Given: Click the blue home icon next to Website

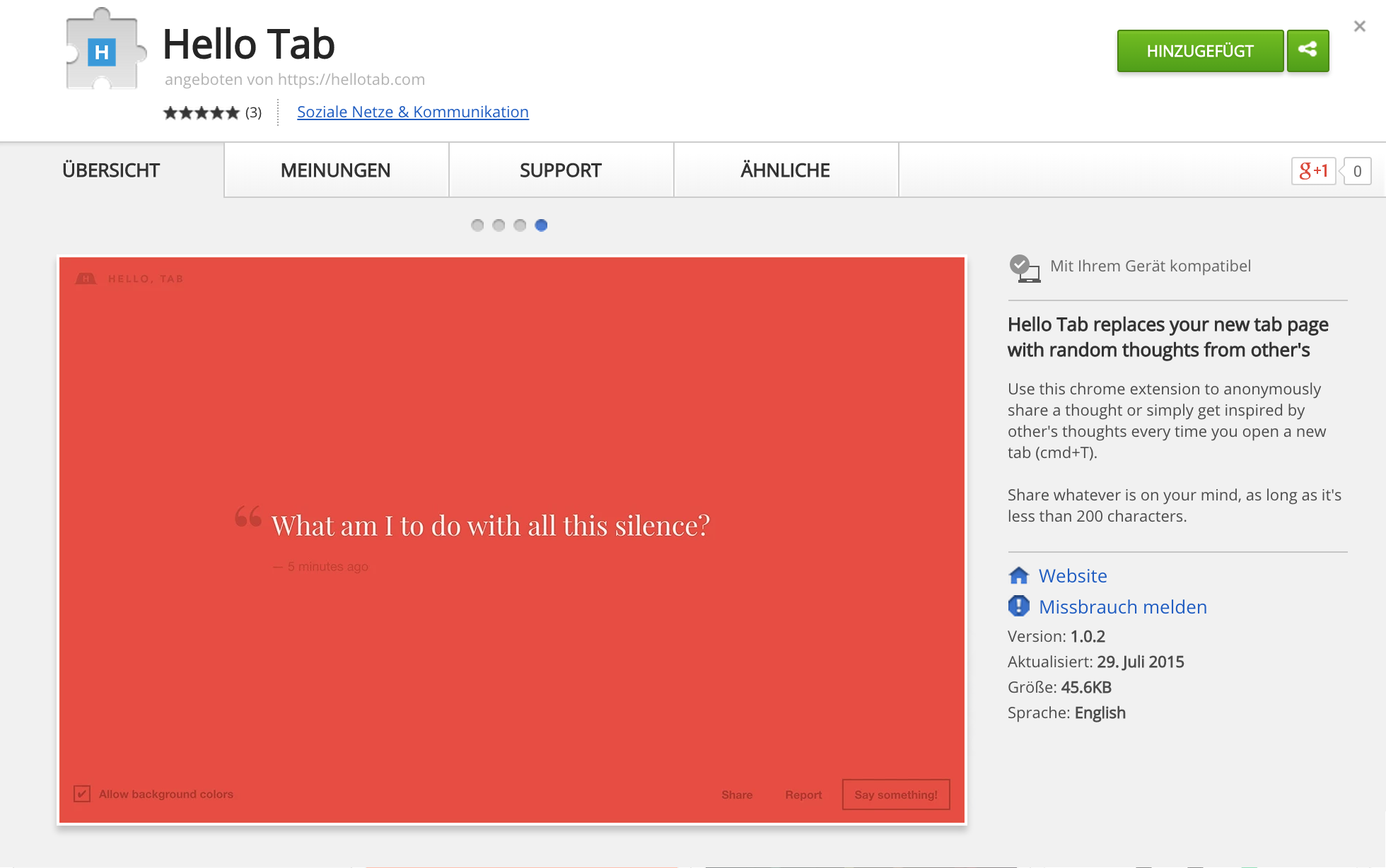Looking at the screenshot, I should (x=1018, y=575).
